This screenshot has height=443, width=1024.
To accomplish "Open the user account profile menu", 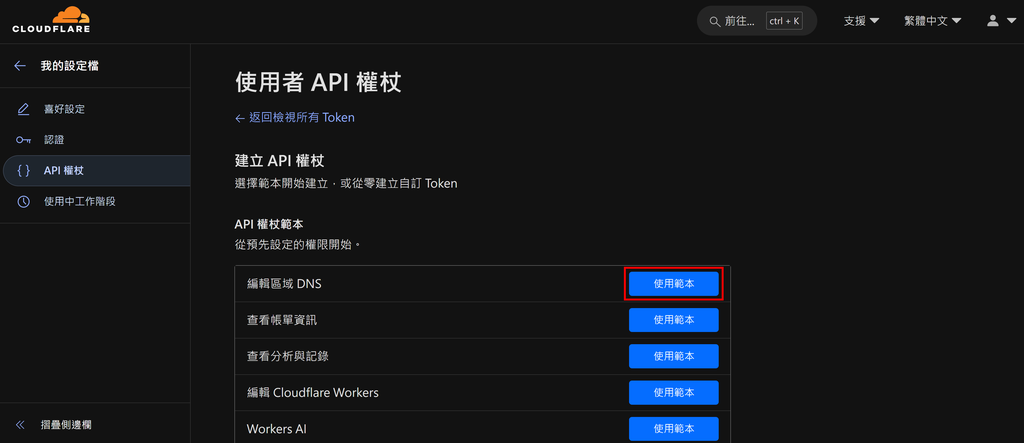I will coord(1000,21).
